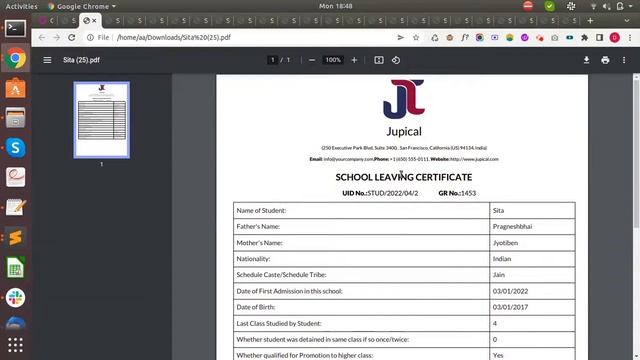
Task: Click the volume icon in top bar
Action: pyautogui.click(x=607, y=6)
